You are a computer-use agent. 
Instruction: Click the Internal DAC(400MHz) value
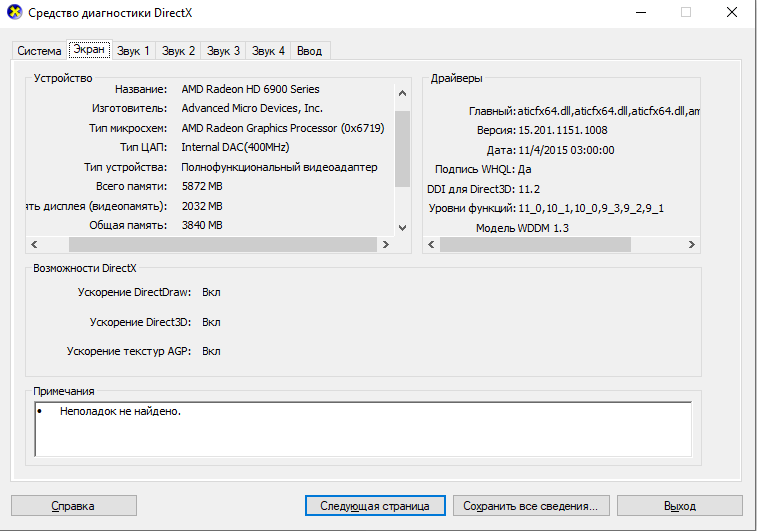pyautogui.click(x=236, y=147)
